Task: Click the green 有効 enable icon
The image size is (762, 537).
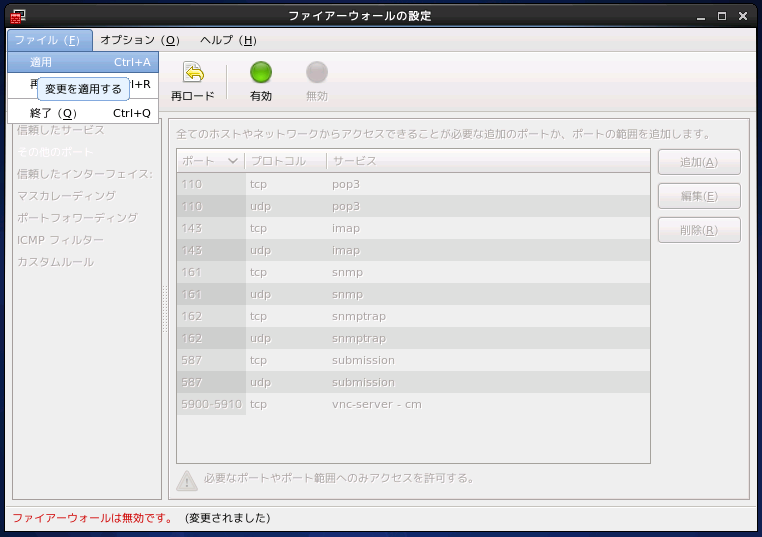Action: [x=261, y=72]
